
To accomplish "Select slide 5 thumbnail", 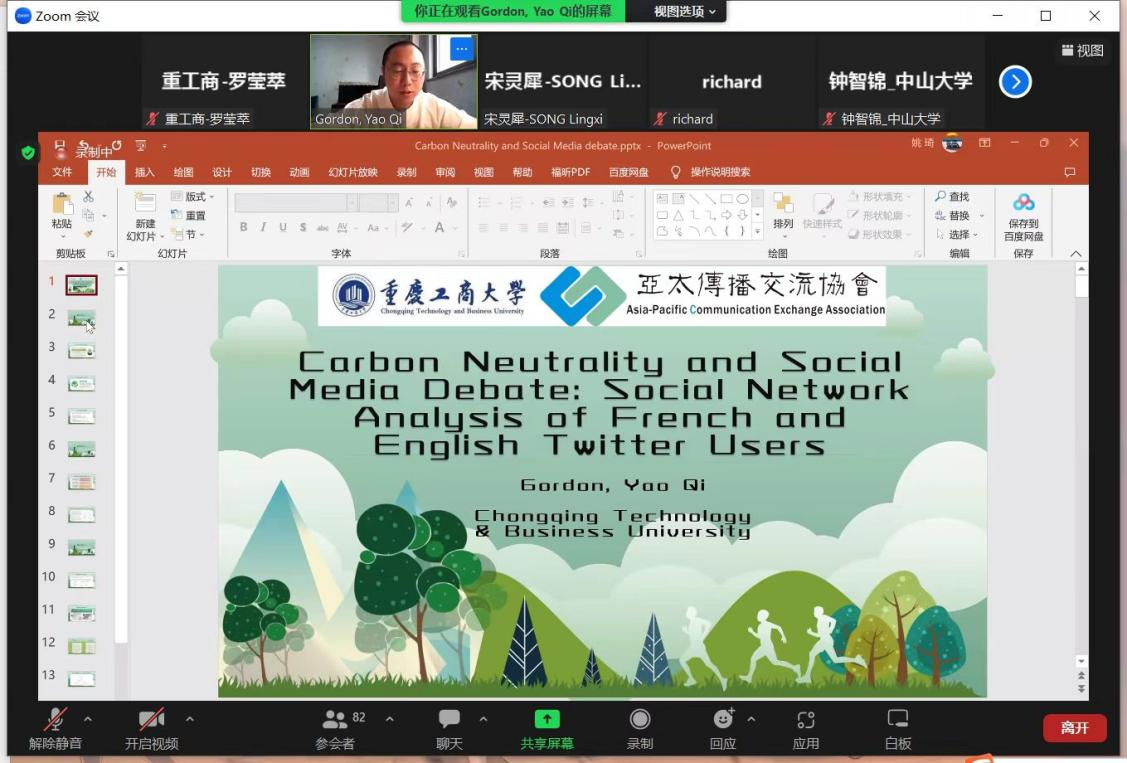I will click(81, 416).
